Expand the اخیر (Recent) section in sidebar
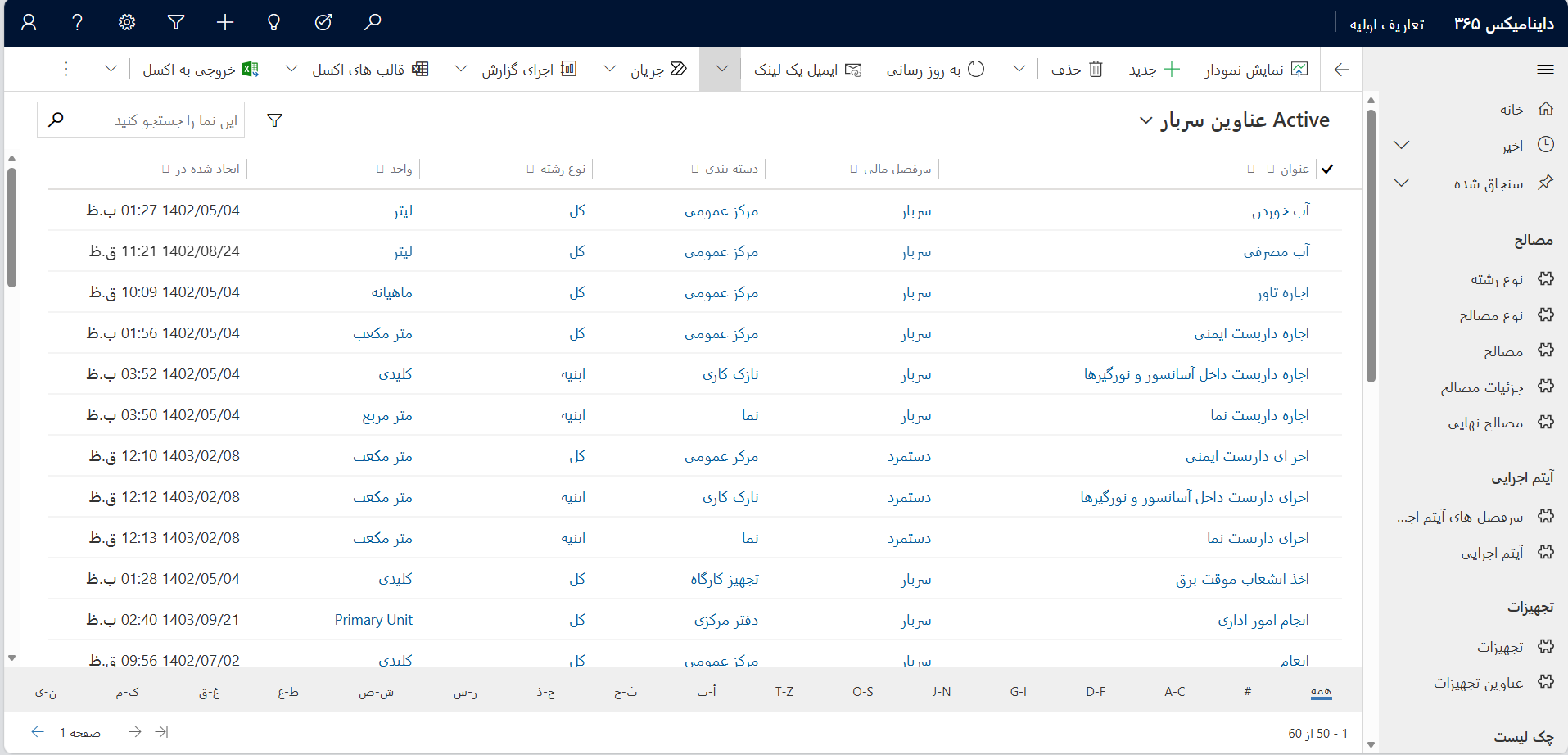 point(1401,145)
